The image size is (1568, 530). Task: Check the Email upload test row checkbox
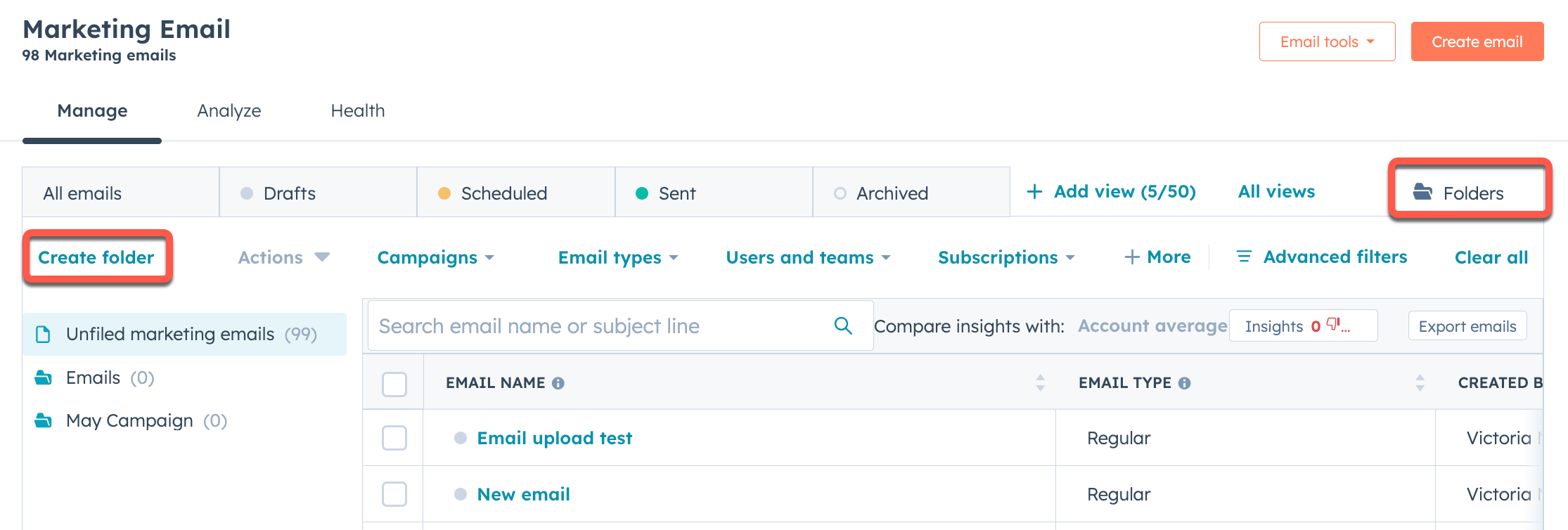click(x=394, y=437)
